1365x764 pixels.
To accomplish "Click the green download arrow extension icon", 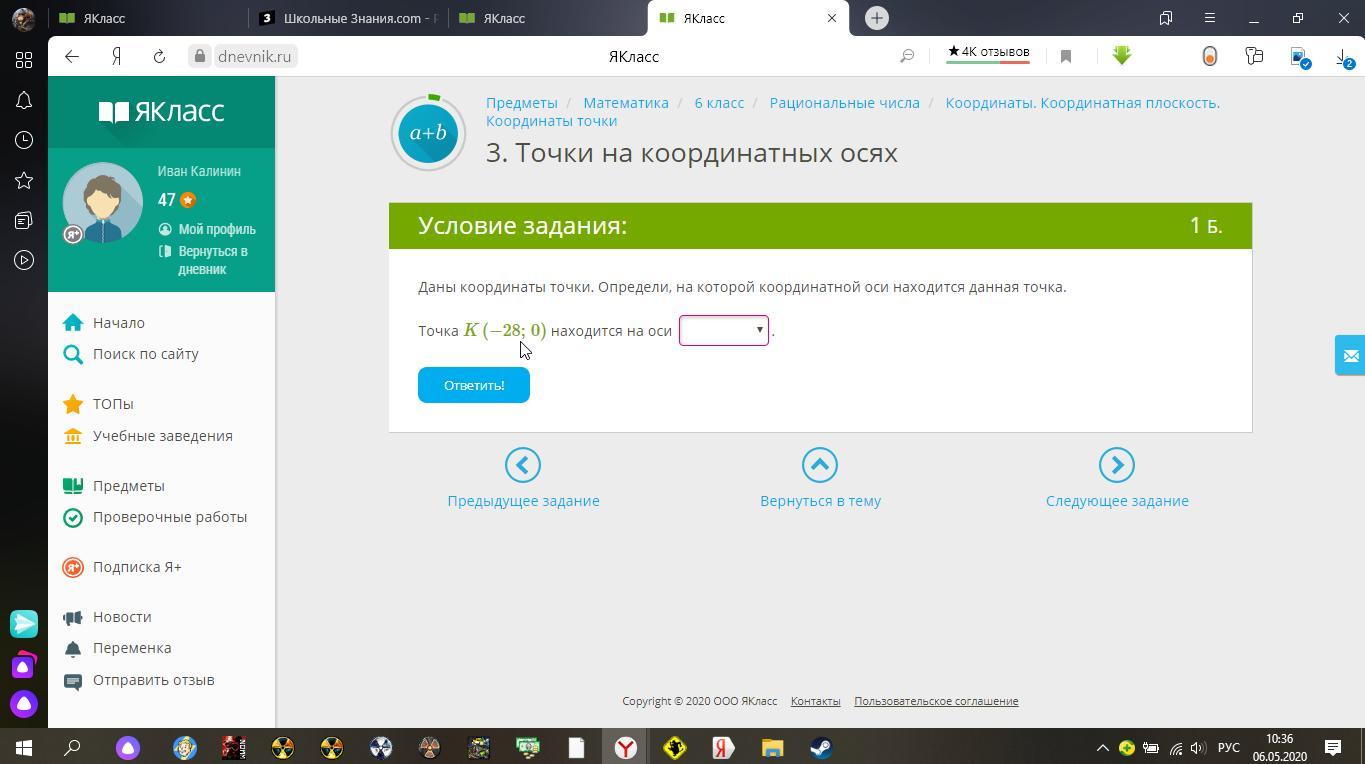I will point(1122,57).
